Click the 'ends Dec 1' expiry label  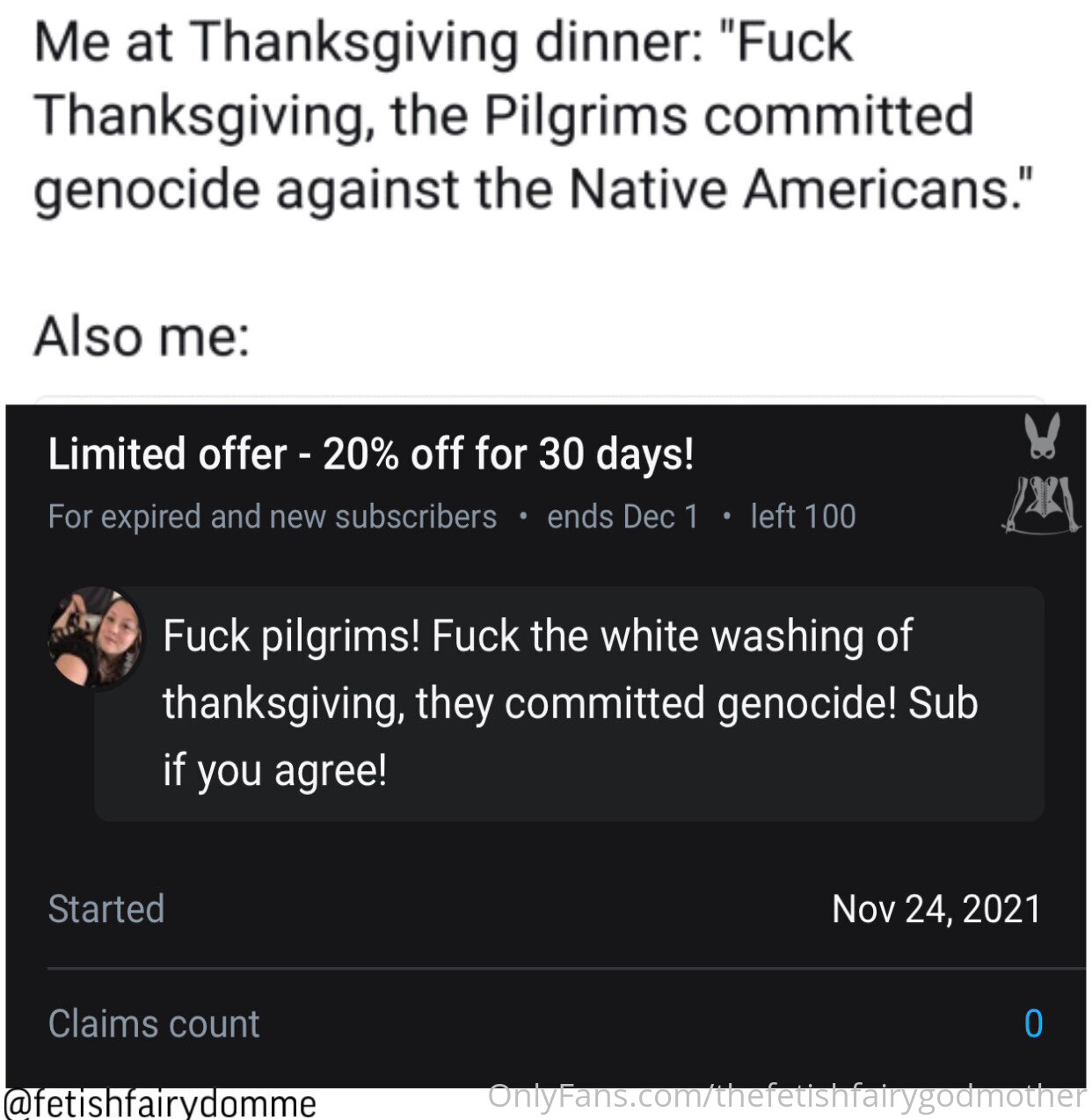[x=622, y=516]
